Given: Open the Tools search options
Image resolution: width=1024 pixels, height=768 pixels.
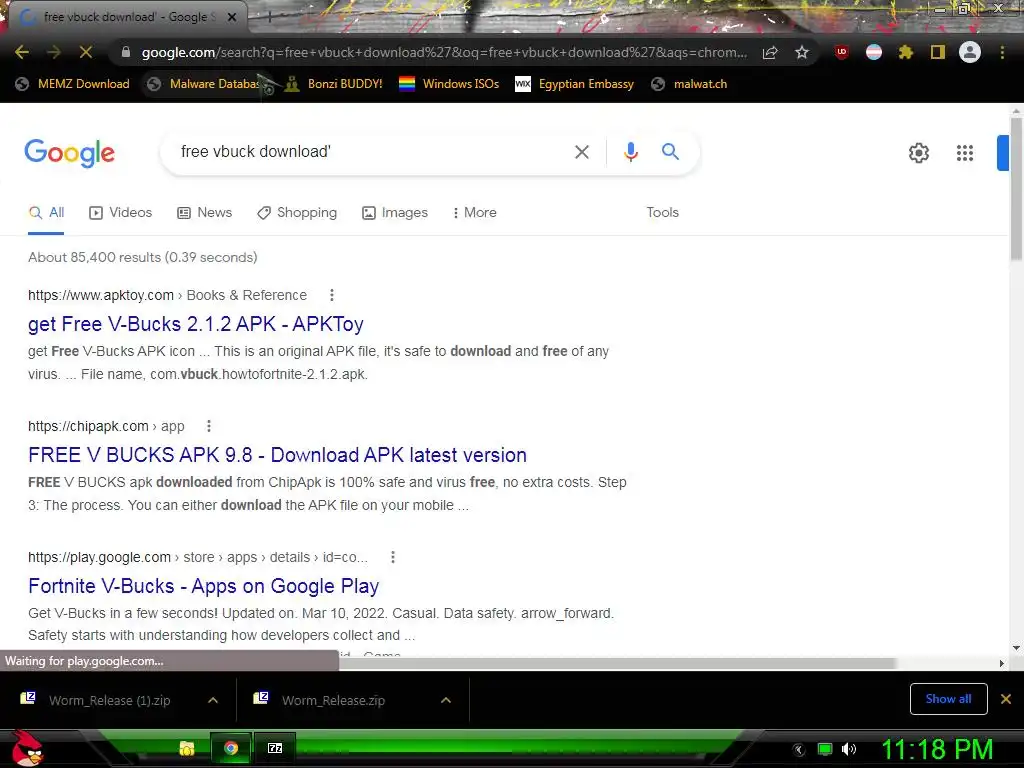Looking at the screenshot, I should click(662, 212).
